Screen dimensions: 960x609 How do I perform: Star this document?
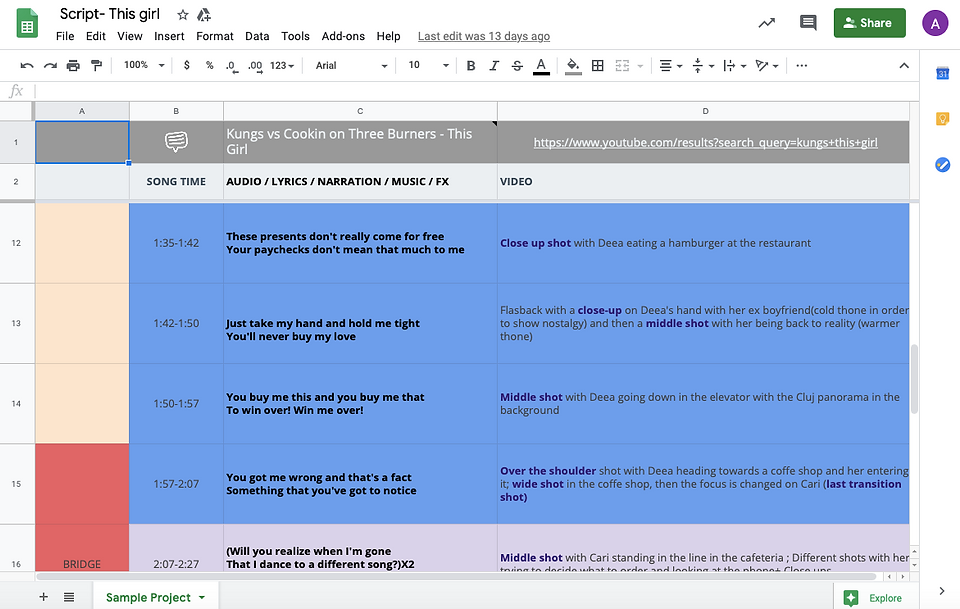point(182,15)
